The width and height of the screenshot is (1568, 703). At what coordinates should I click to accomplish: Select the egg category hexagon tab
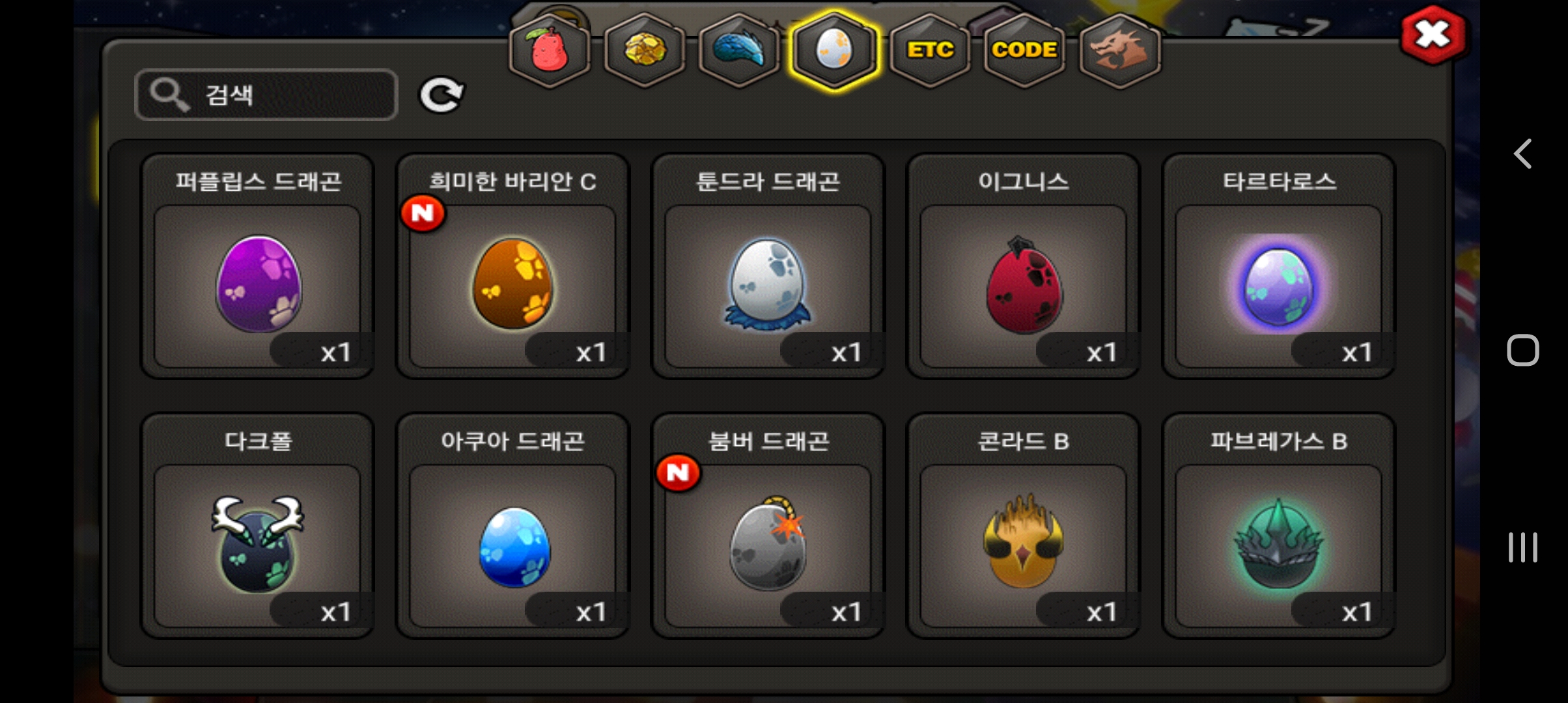click(x=834, y=51)
